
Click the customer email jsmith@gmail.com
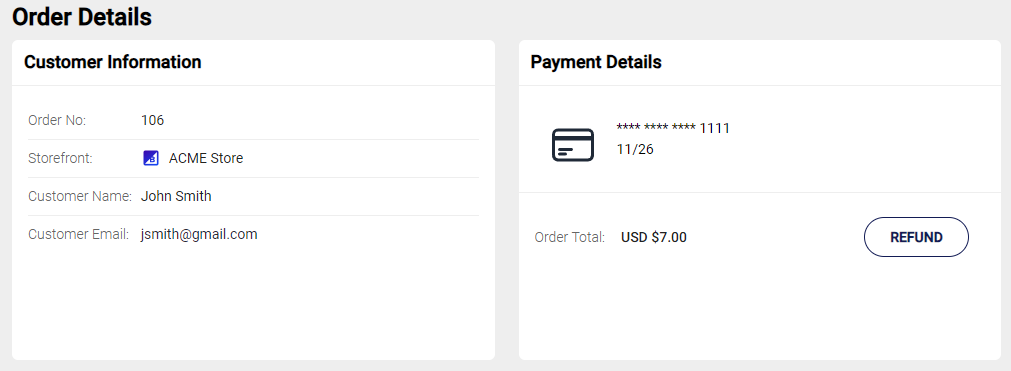[199, 234]
